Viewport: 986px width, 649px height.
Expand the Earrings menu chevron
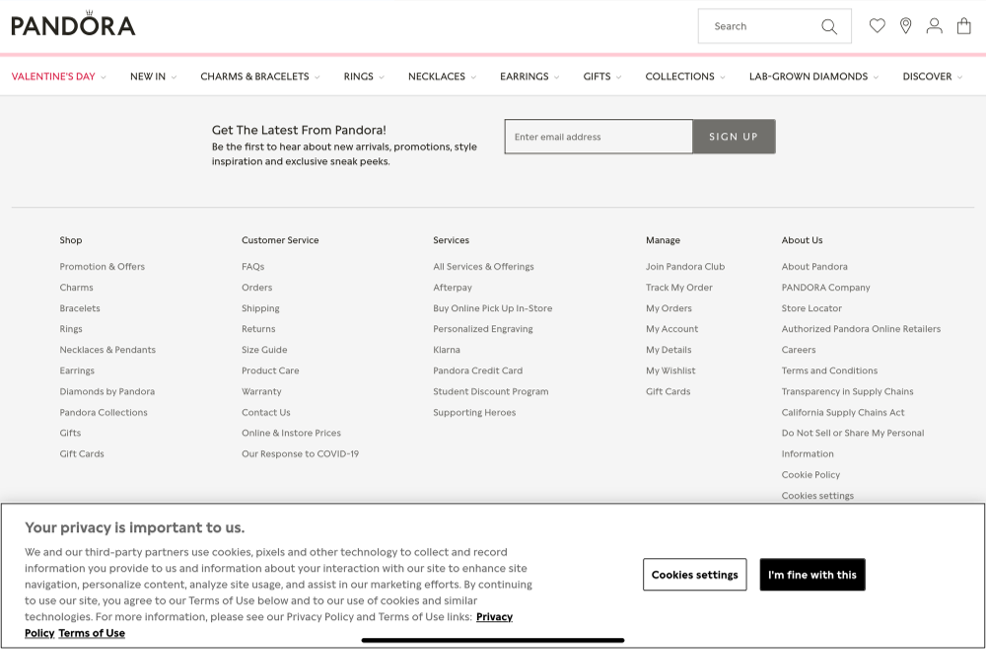(x=556, y=77)
